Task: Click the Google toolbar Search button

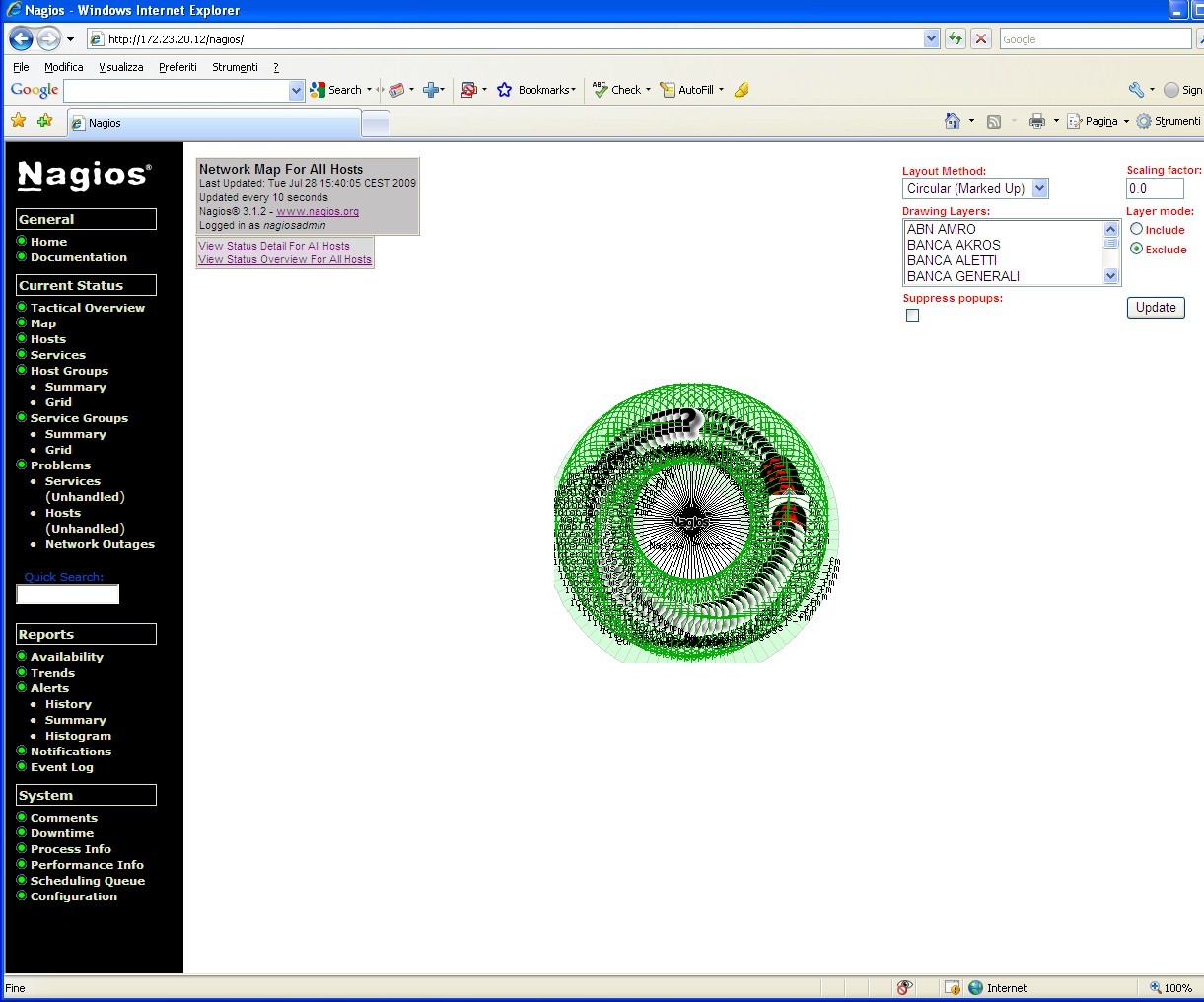Action: click(335, 90)
